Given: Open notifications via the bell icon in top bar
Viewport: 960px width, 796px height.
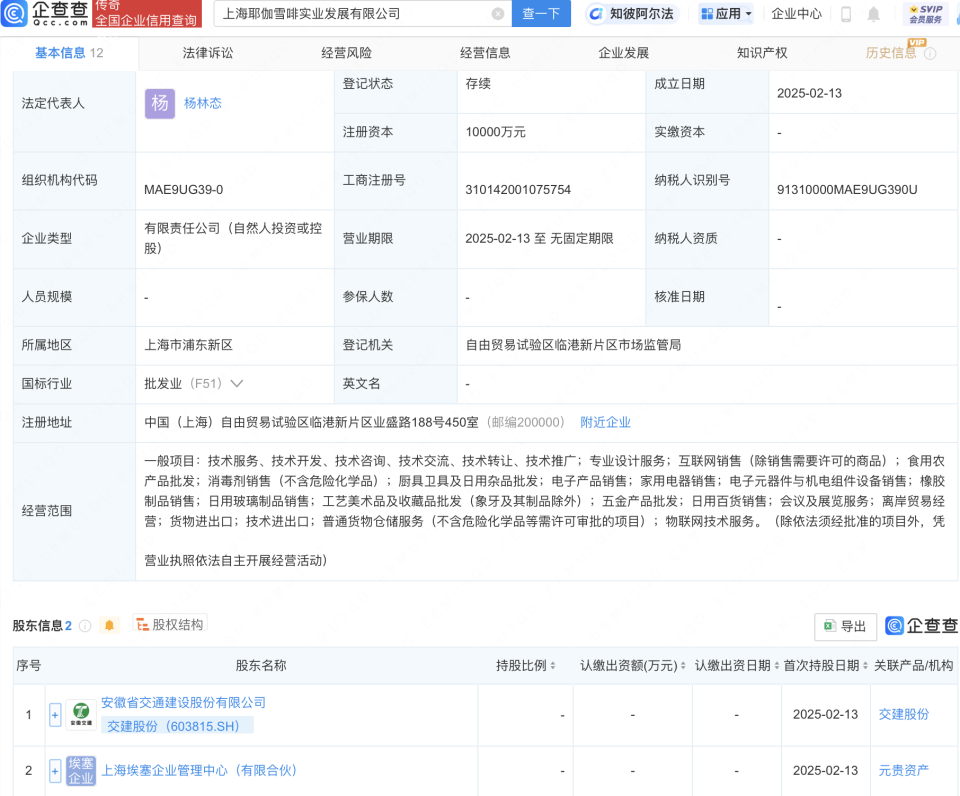Looking at the screenshot, I should pos(873,13).
